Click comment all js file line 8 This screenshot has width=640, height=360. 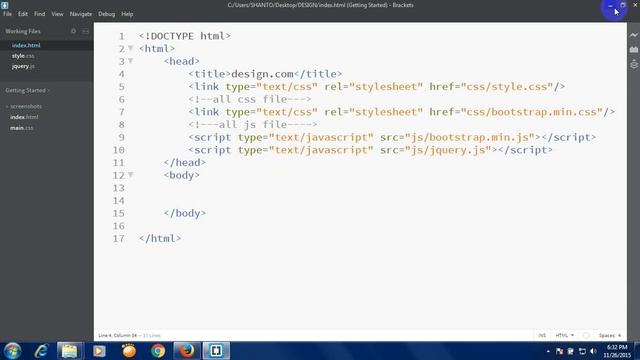coord(253,124)
